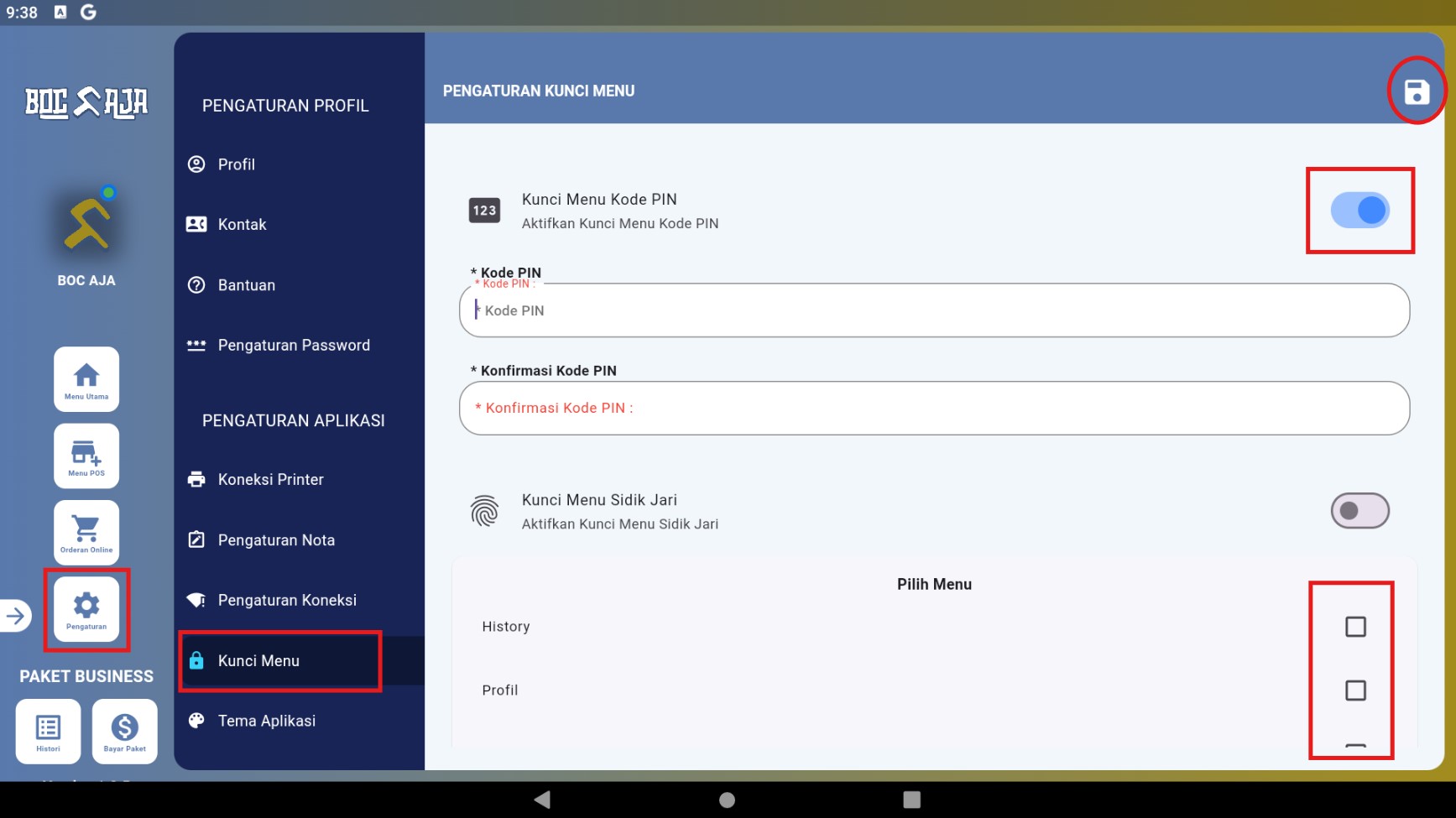Click BOC AJA profile avatar
Image resolution: width=1456 pixels, height=818 pixels.
point(86,223)
